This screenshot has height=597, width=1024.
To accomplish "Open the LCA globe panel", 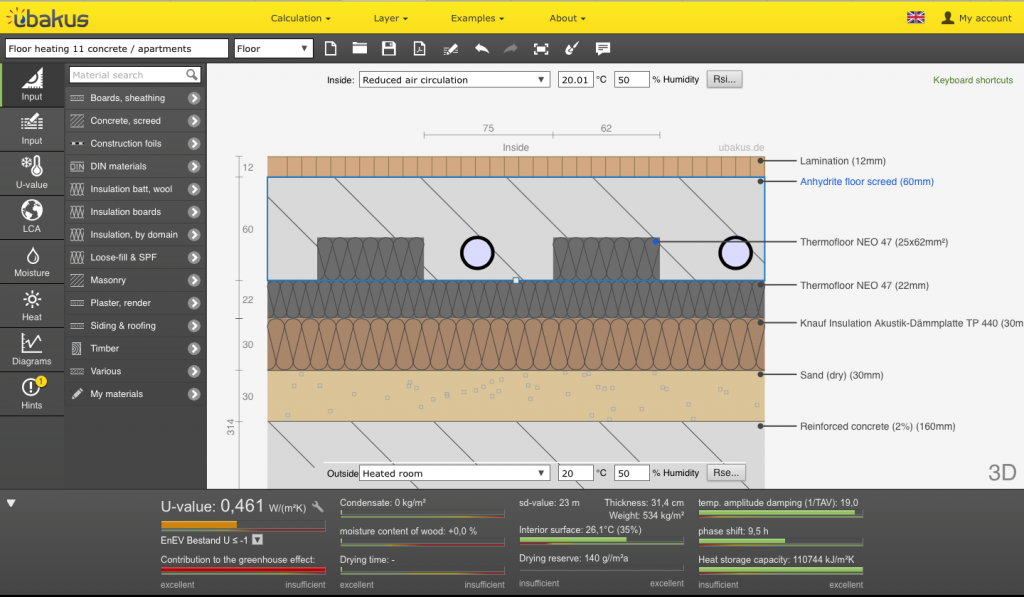I will click(x=32, y=216).
